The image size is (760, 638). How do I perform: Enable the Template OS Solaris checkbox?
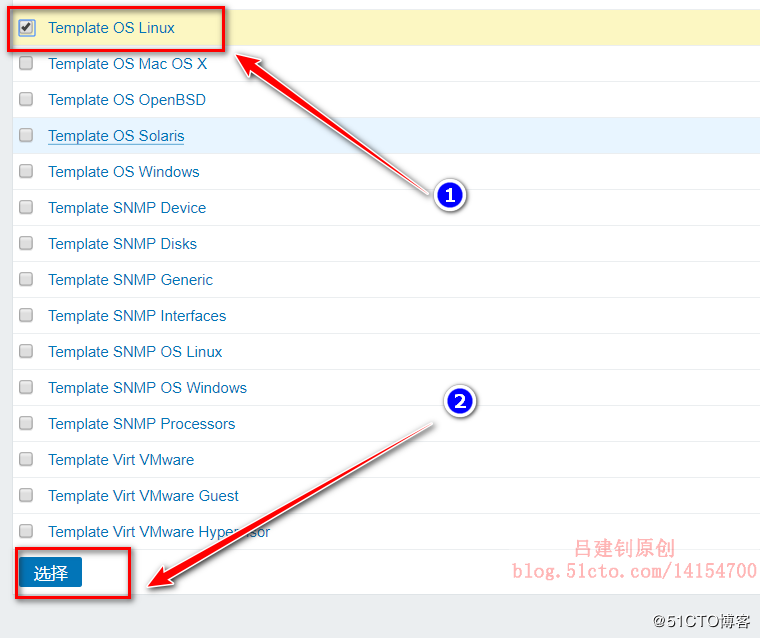point(26,135)
